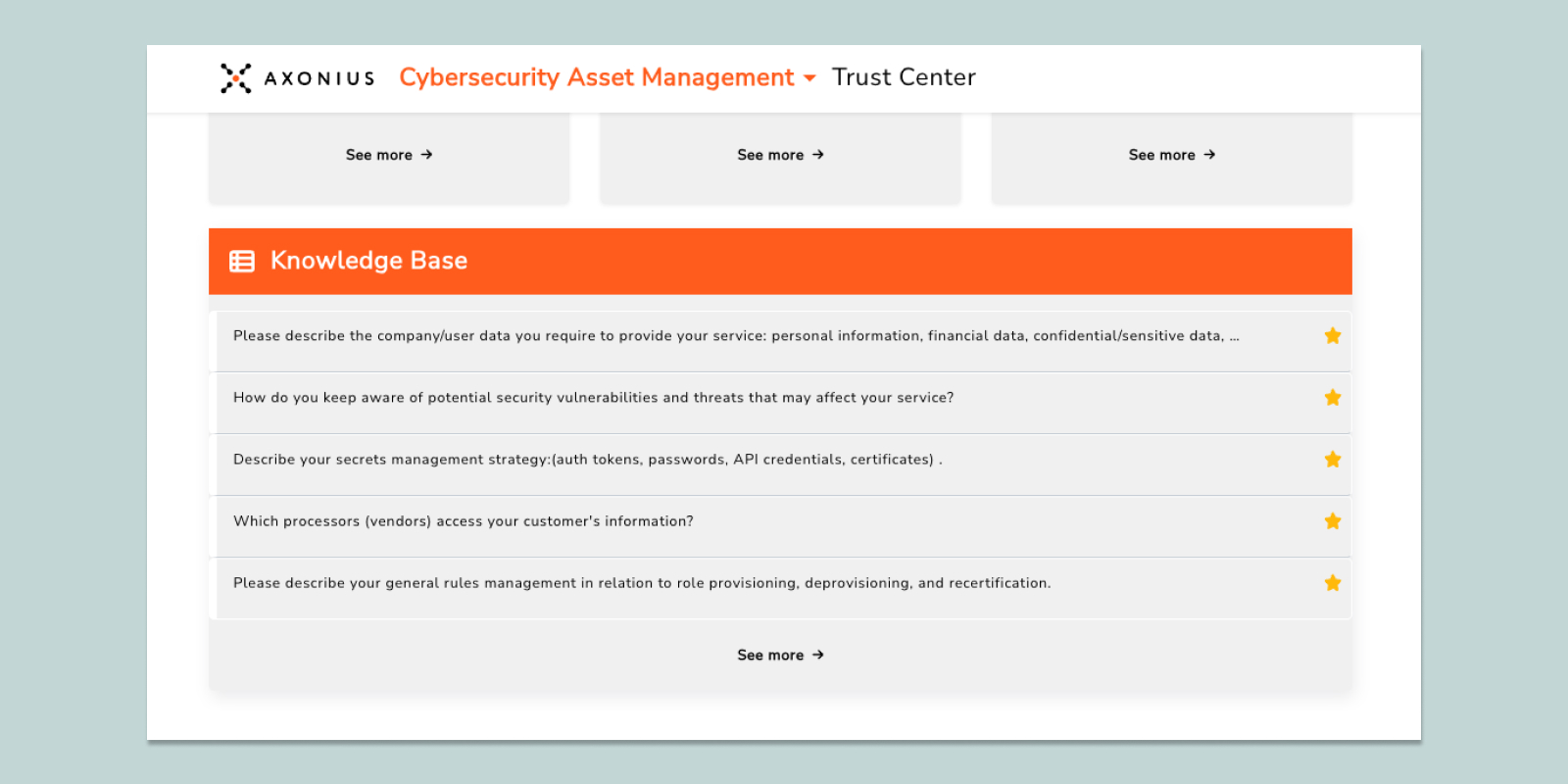This screenshot has width=1568, height=784.
Task: Open the Trust Center header item
Action: pyautogui.click(x=904, y=77)
